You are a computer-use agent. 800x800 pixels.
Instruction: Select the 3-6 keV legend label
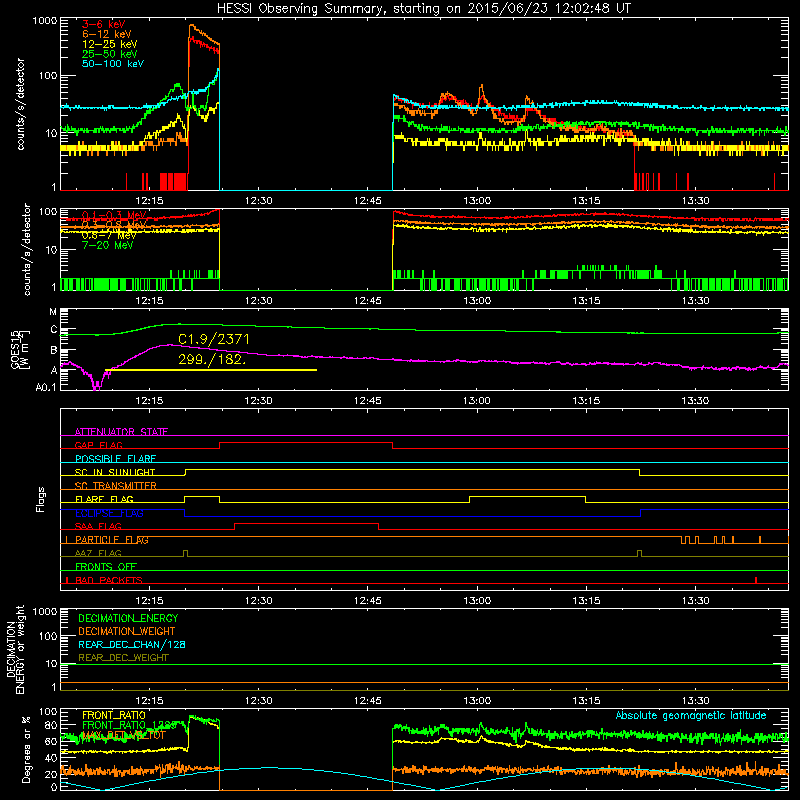(104, 24)
